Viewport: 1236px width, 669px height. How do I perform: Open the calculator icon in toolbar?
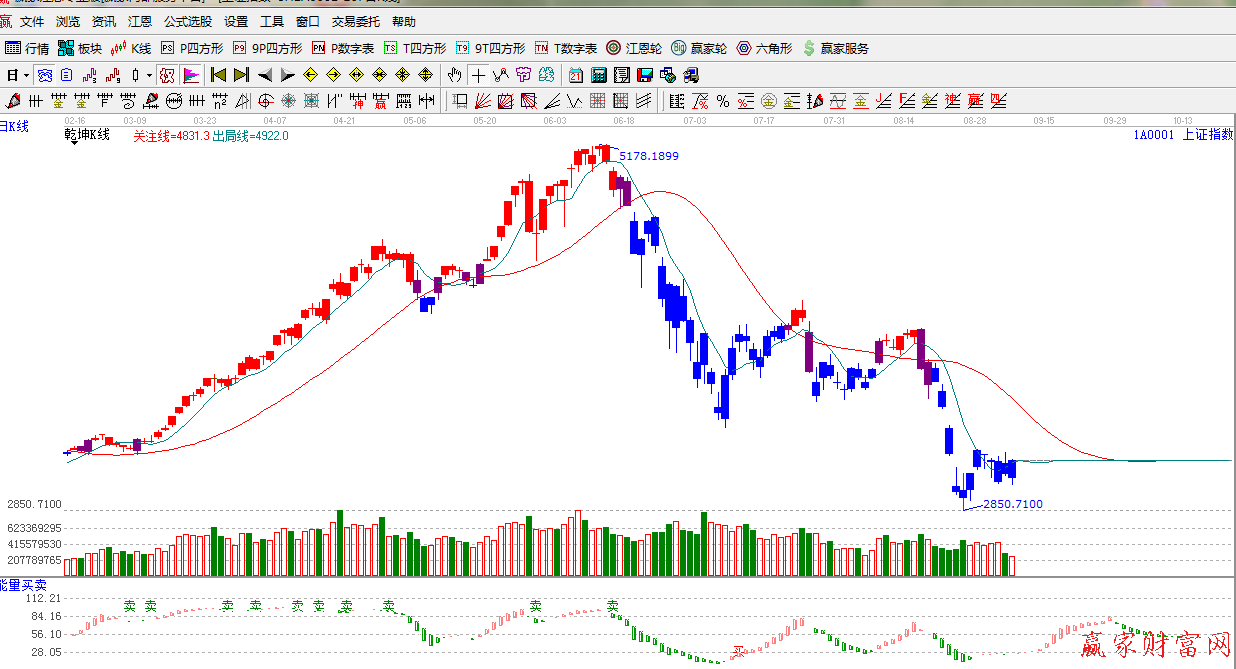tap(599, 75)
